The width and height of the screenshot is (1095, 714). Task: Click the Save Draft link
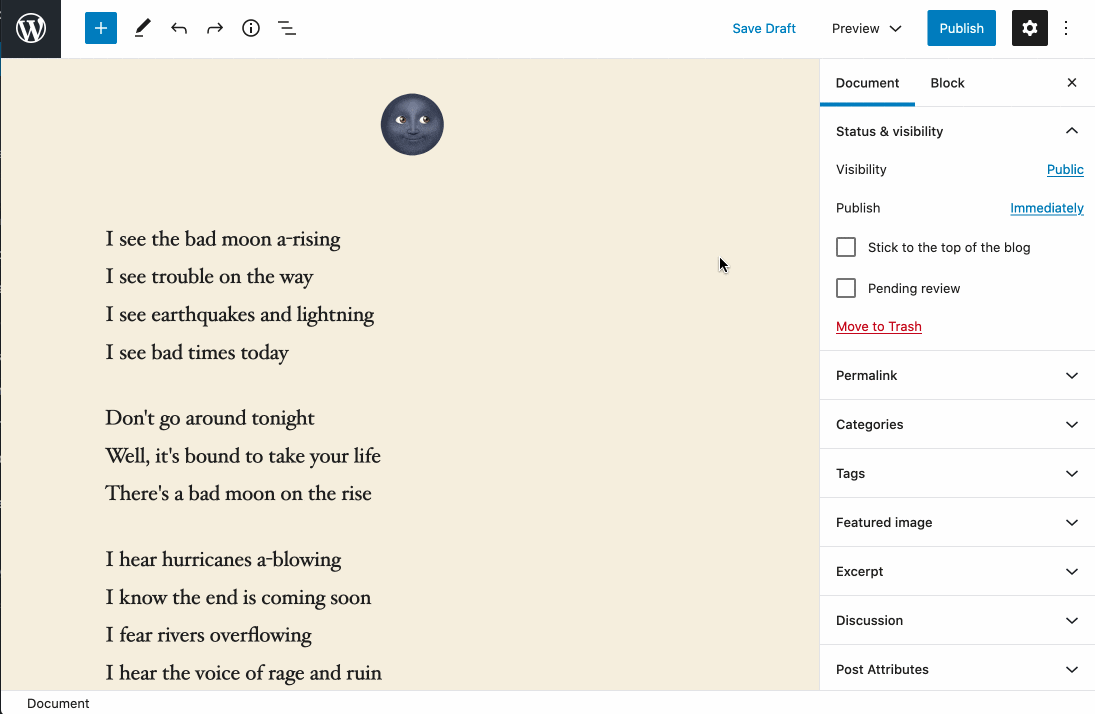pyautogui.click(x=764, y=28)
